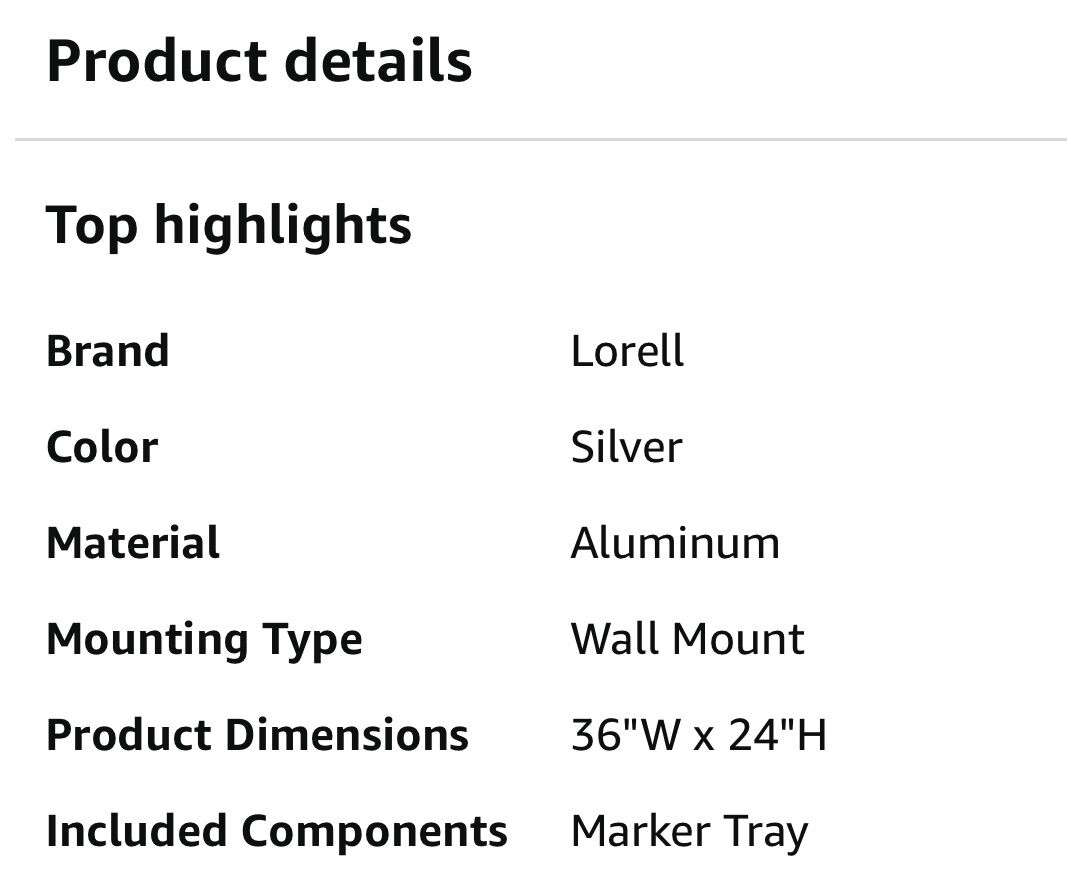
Task: Click the divider line under Product details
Action: pyautogui.click(x=540, y=140)
